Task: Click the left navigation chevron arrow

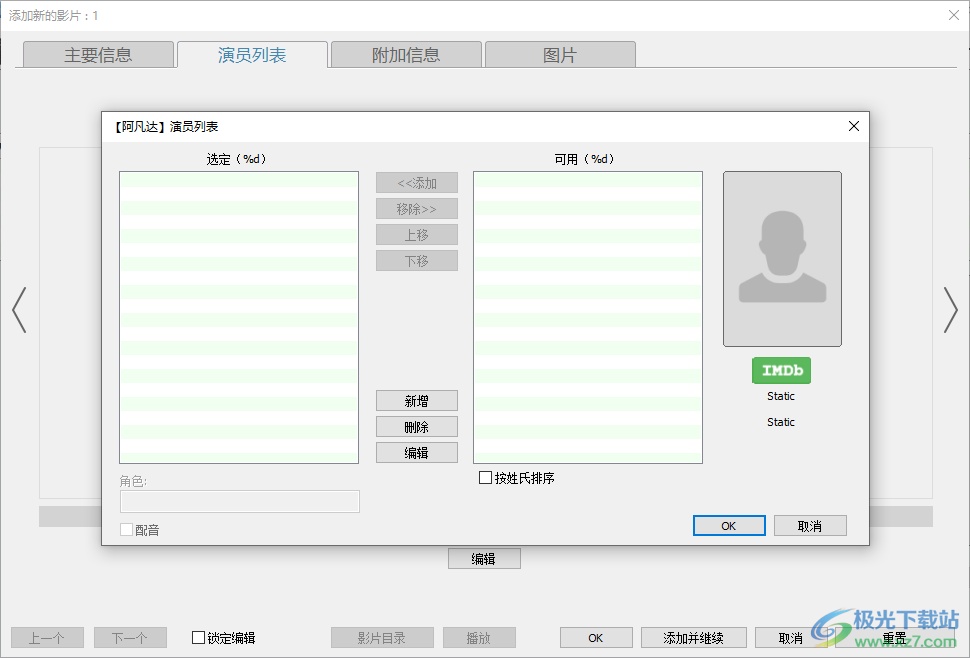Action: click(x=18, y=310)
